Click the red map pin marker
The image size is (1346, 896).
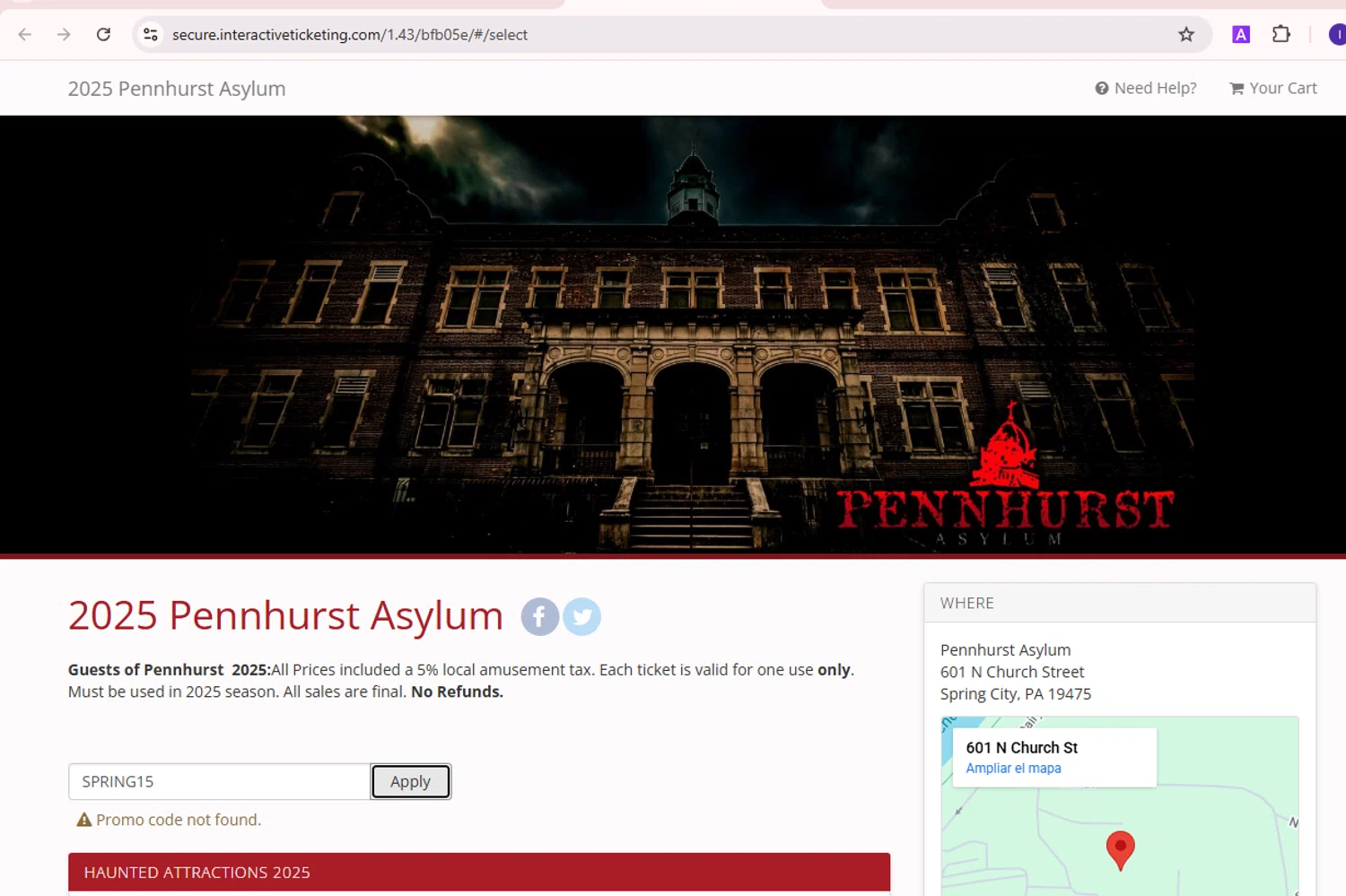1120,849
